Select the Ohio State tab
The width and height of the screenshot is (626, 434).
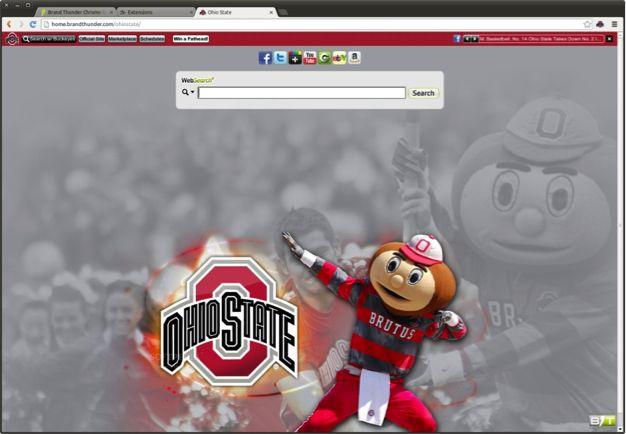point(236,12)
